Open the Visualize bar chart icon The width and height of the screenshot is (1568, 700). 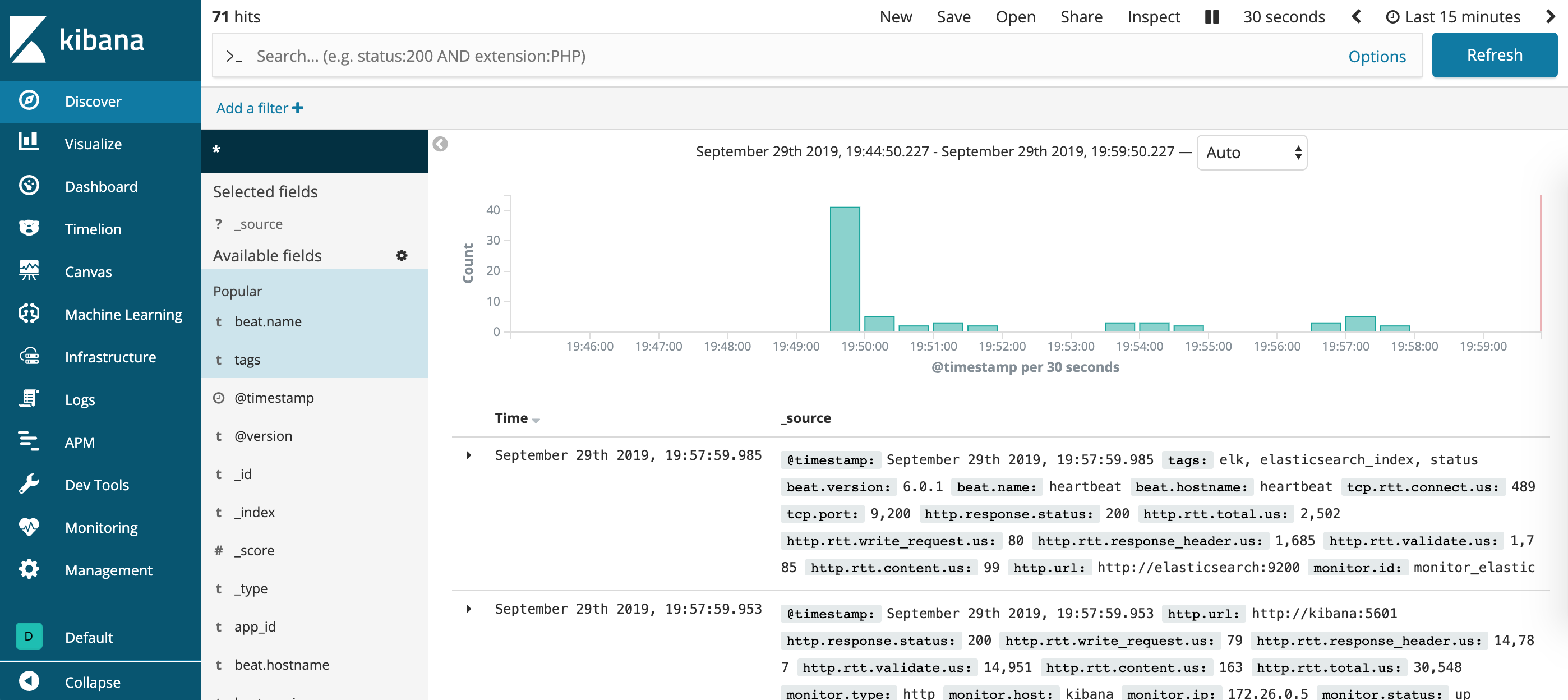[x=29, y=142]
